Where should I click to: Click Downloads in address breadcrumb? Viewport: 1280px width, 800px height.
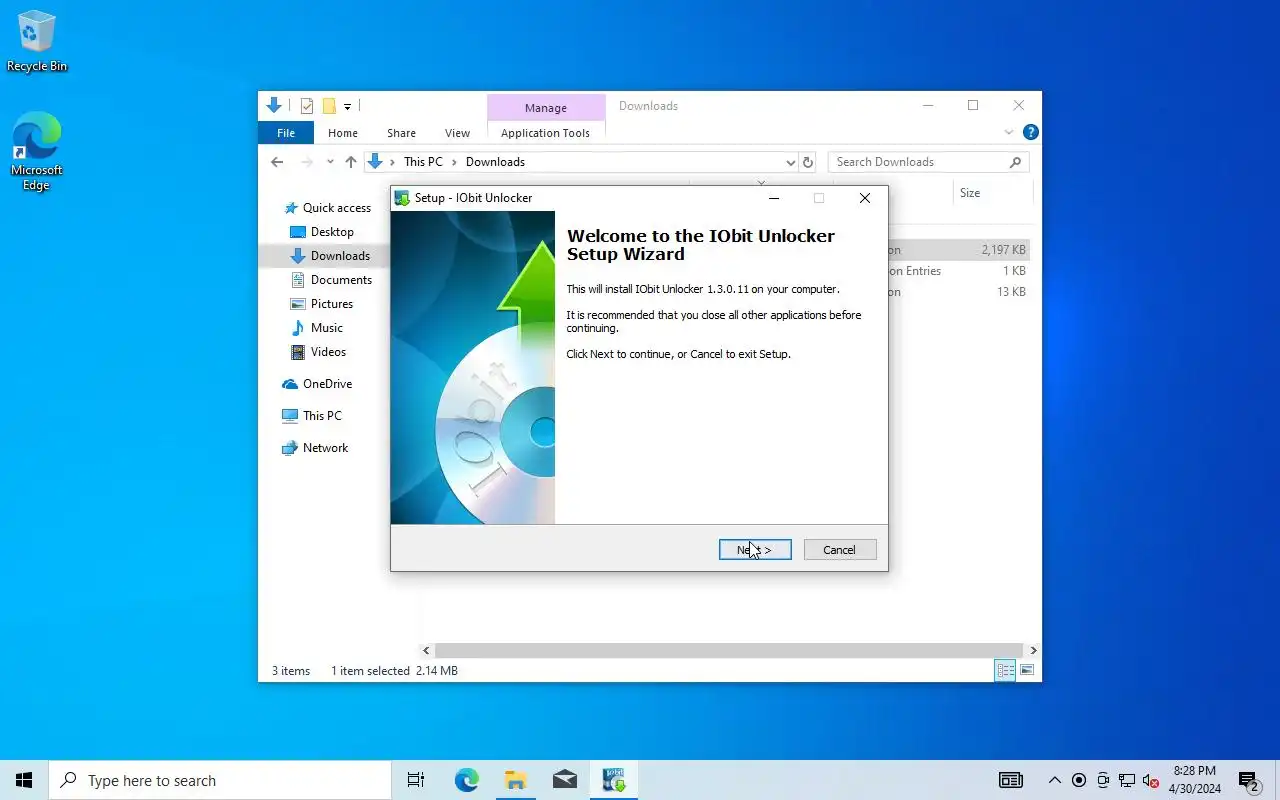click(x=495, y=162)
